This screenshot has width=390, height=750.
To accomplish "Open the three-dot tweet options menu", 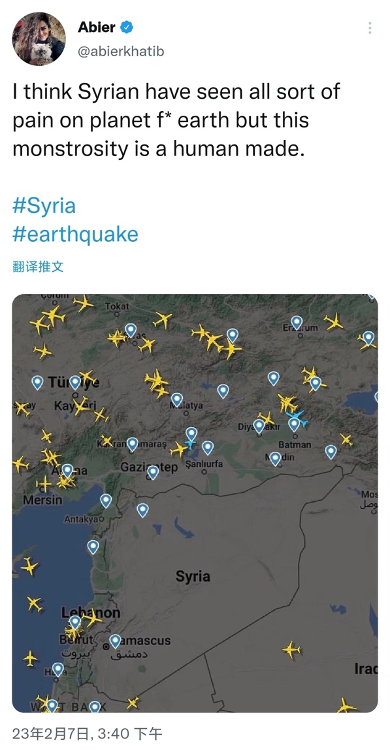I will click(370, 28).
